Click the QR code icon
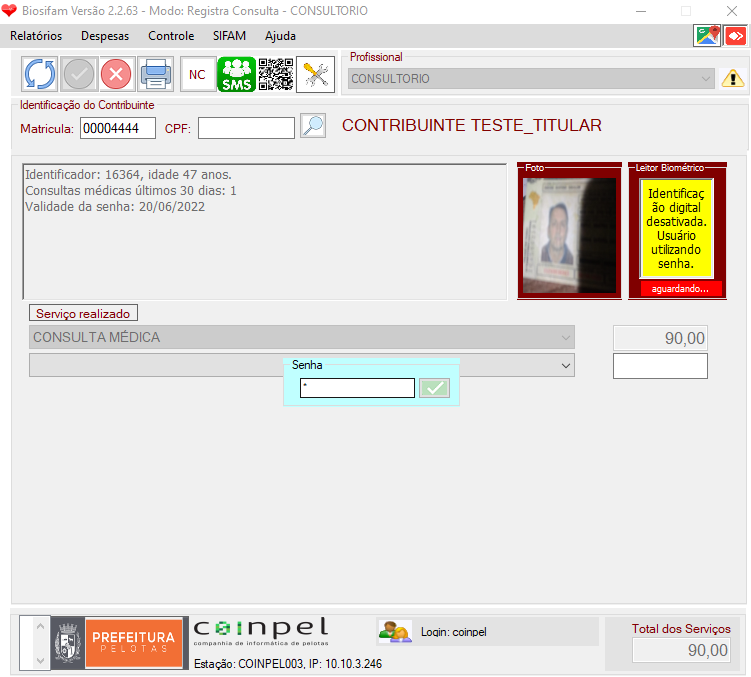Image resolution: width=751 pixels, height=677 pixels. click(x=276, y=74)
